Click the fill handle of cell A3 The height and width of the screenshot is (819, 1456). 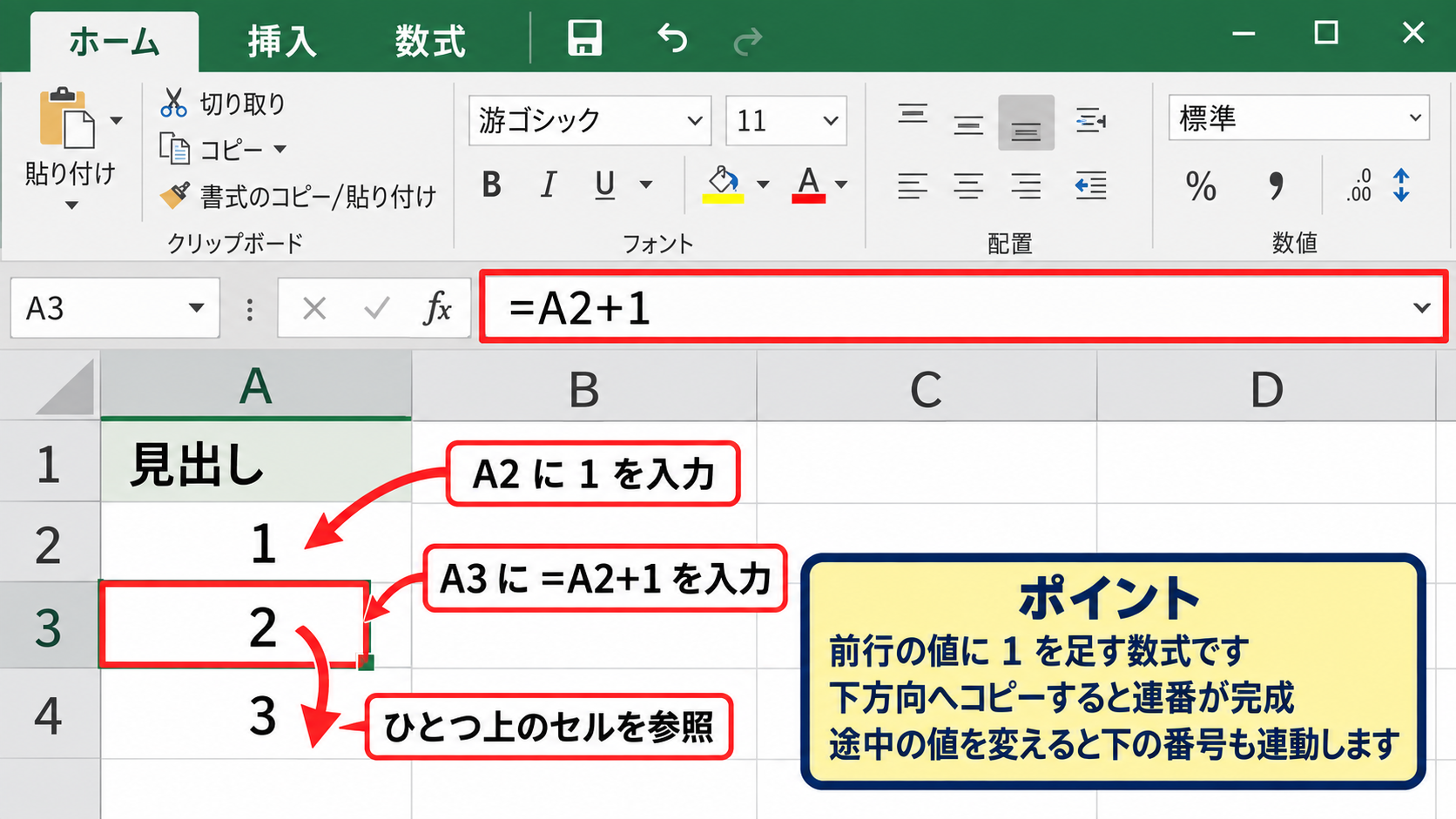pos(366,662)
